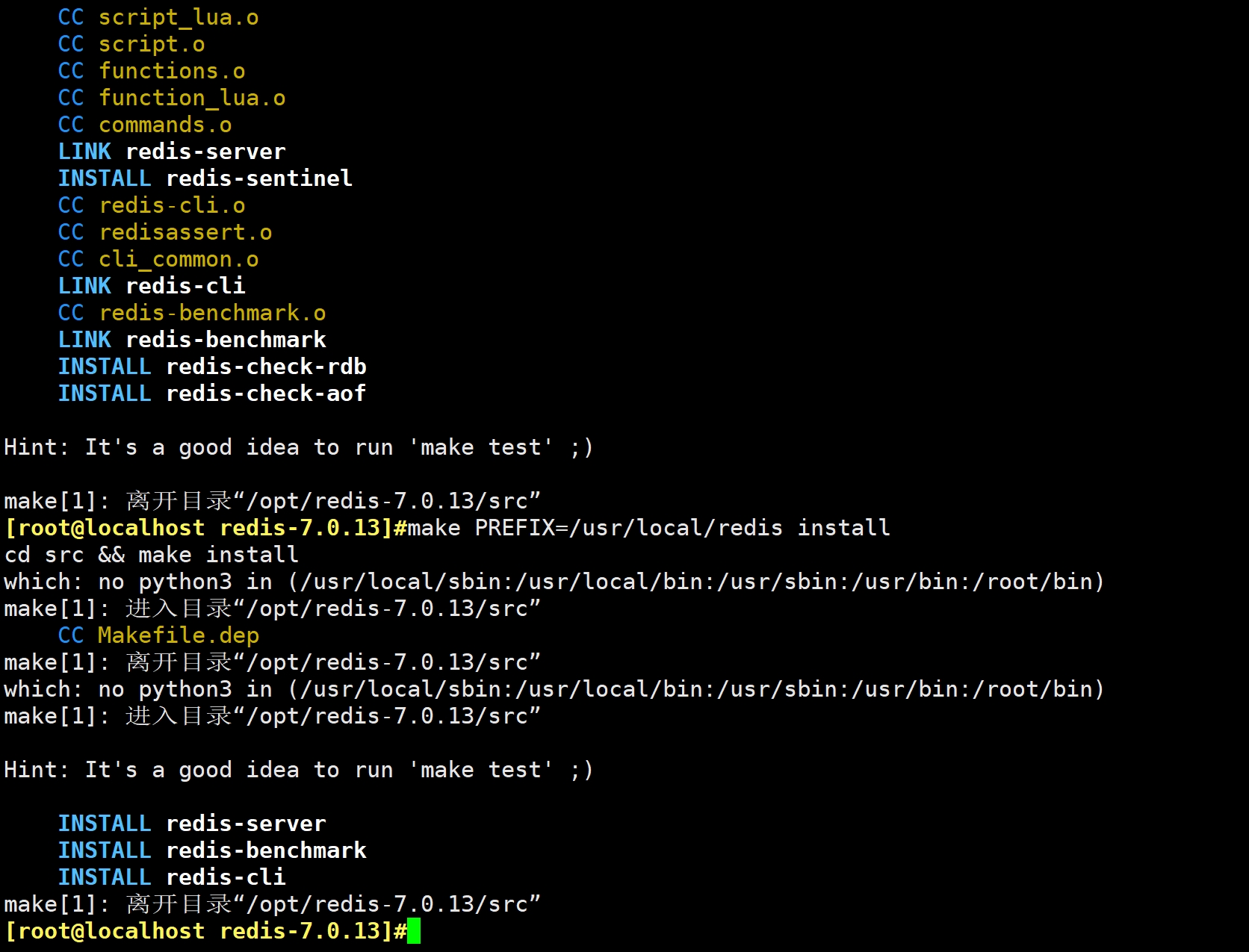Click 'INSTALL redis-benchmark' output line
The height and width of the screenshot is (952, 1249).
pos(212,850)
